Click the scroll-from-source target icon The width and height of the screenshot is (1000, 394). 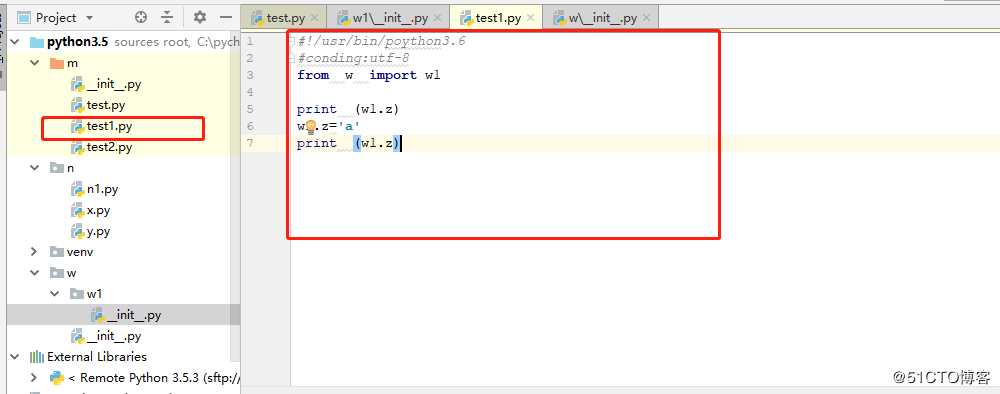coord(142,17)
